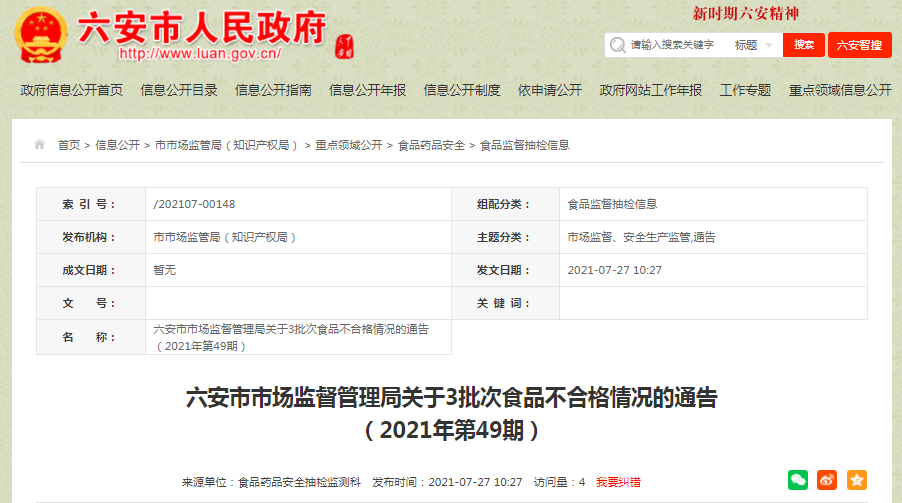Click the red 搜索 button
This screenshot has width=902, height=503.
point(804,45)
